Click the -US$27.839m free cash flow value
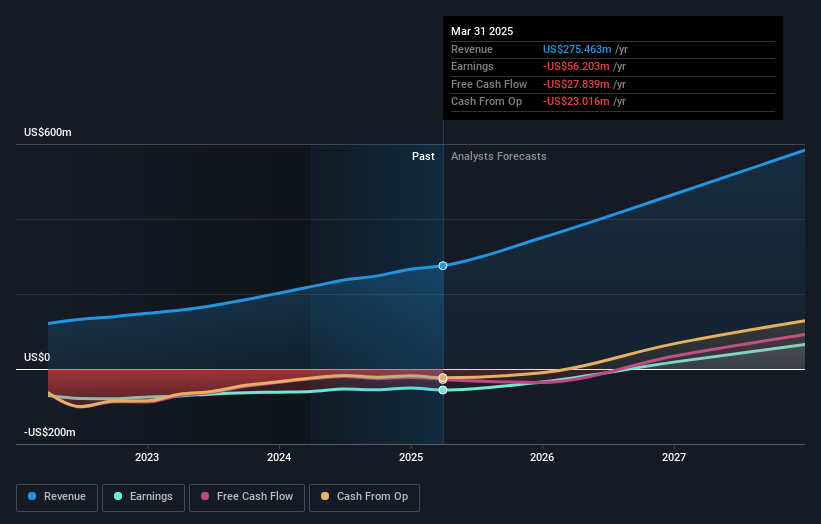The width and height of the screenshot is (821, 524). tap(576, 84)
